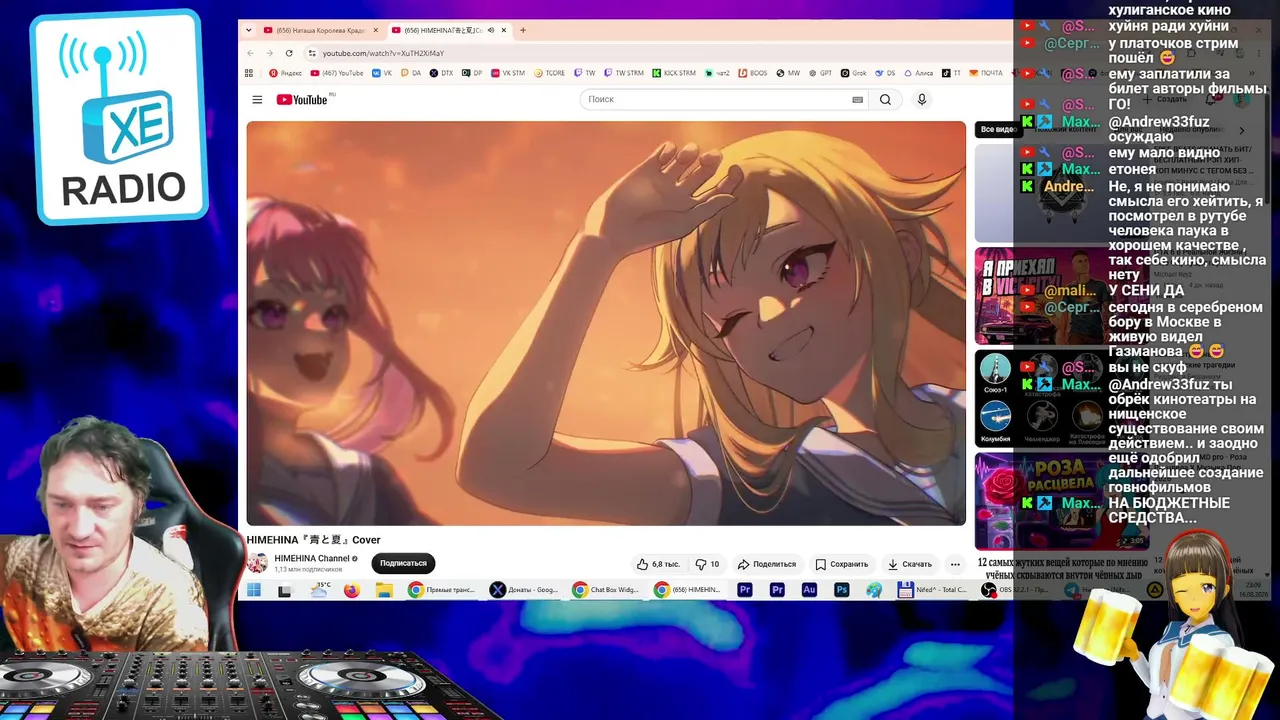Open Photoshop from the taskbar
The width and height of the screenshot is (1280, 720).
[842, 590]
